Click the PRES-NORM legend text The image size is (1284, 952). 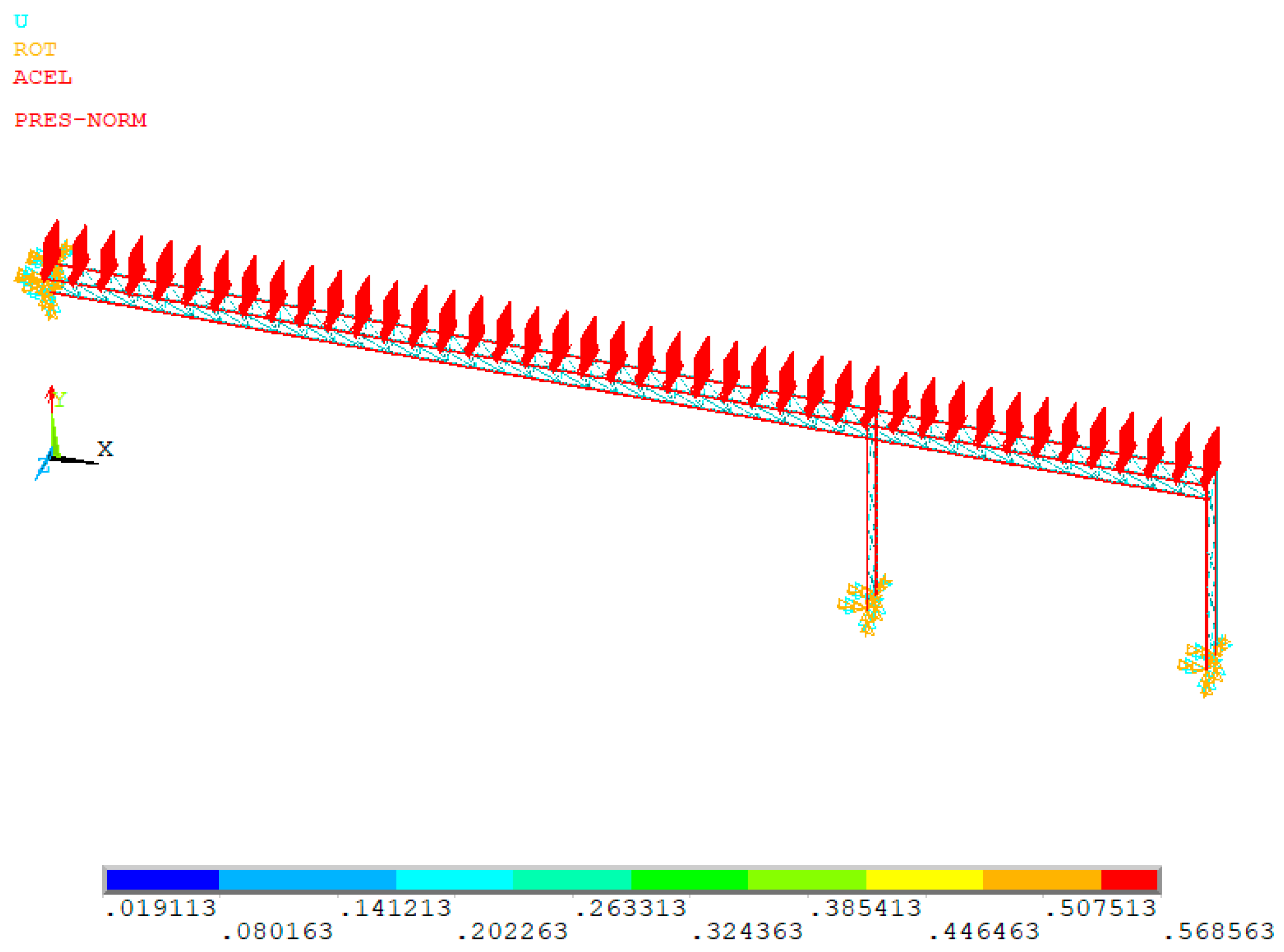pyautogui.click(x=81, y=120)
